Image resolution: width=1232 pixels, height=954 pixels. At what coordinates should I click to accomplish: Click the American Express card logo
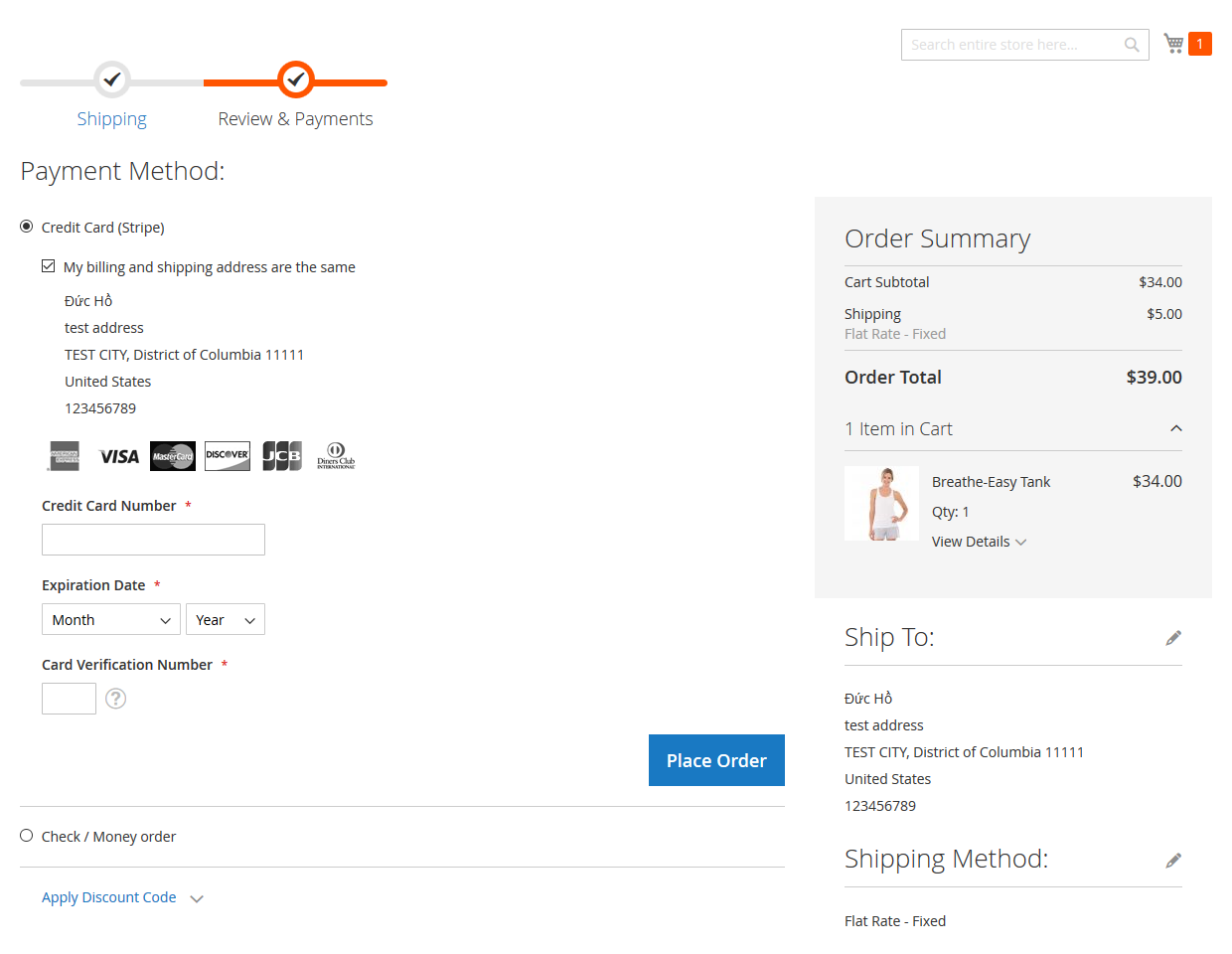[x=64, y=455]
